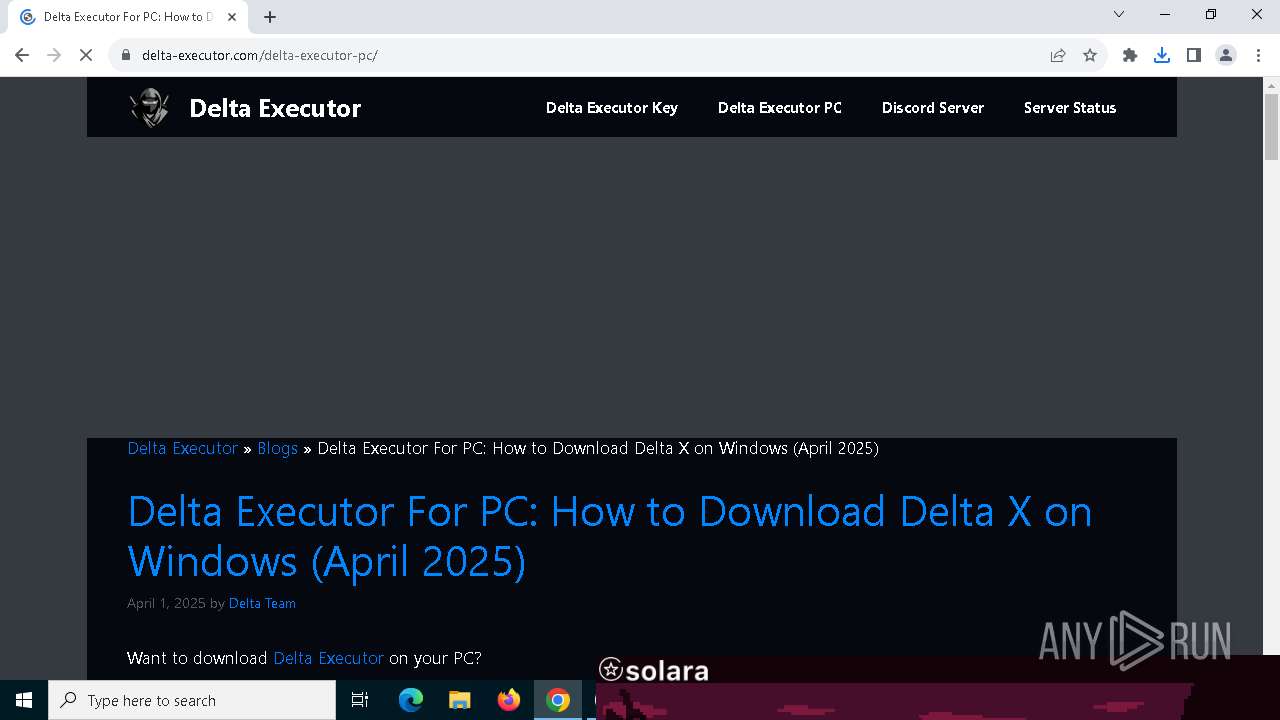Follow Blogs breadcrumb link
Screen dimensions: 1280x720
coord(278,448)
